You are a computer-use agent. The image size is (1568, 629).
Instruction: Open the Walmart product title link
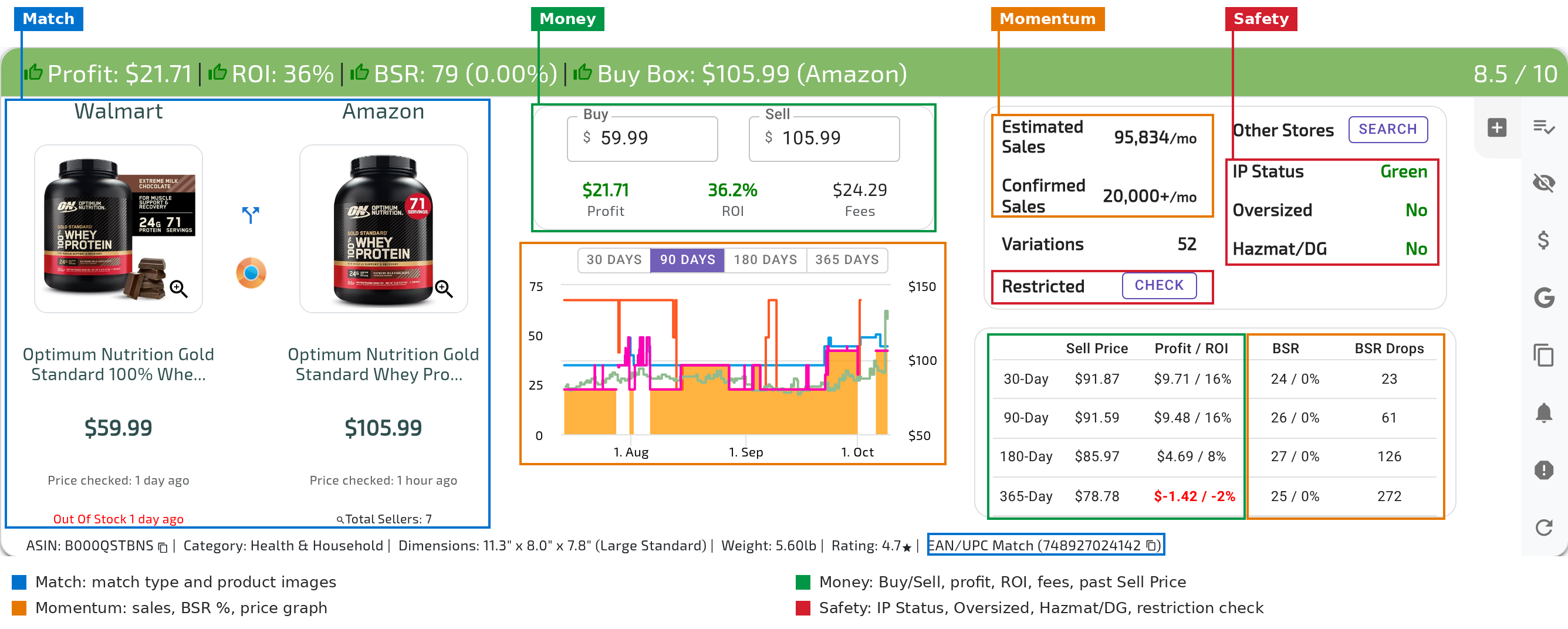[x=118, y=364]
